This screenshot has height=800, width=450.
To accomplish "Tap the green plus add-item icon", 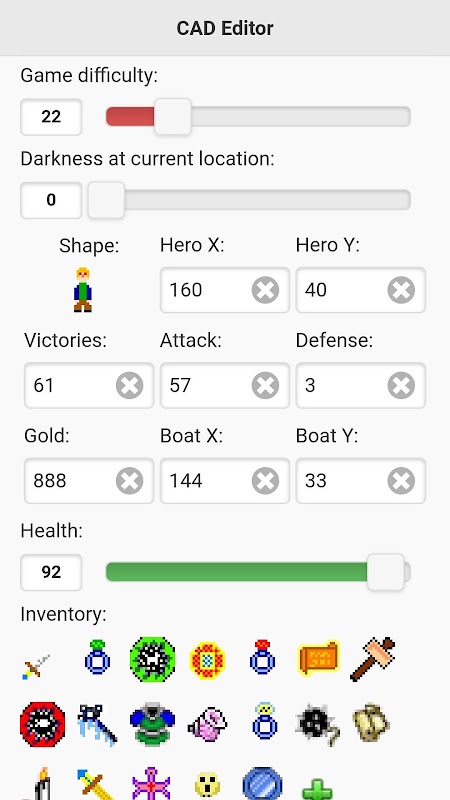I will [317, 789].
